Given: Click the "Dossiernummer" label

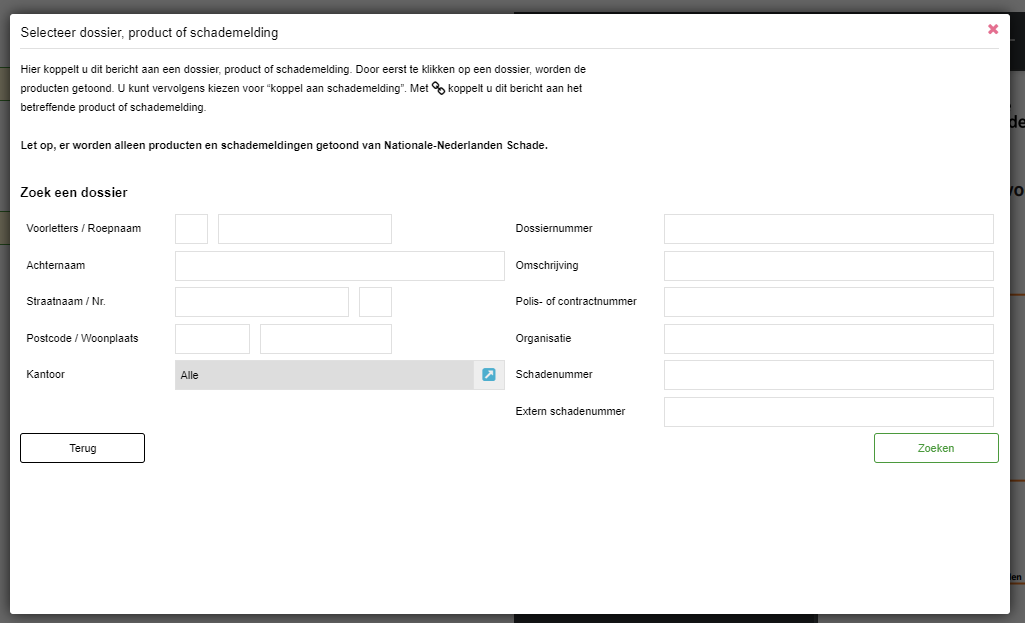Looking at the screenshot, I should click(x=554, y=228).
